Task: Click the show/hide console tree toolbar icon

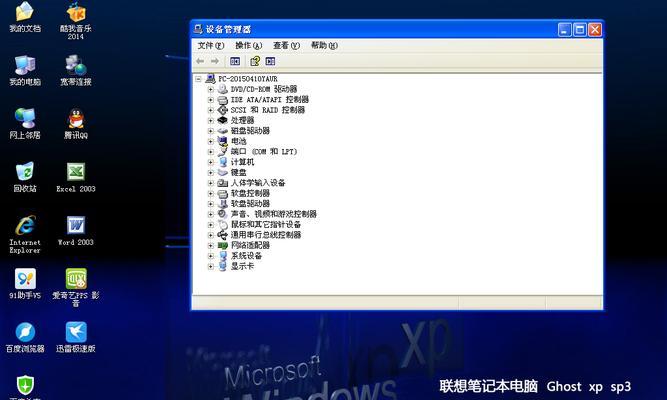Action: pyautogui.click(x=235, y=61)
